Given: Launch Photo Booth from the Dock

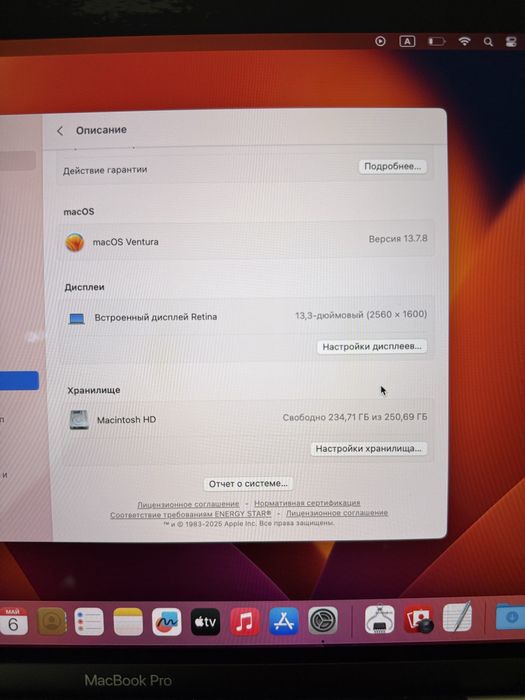Looking at the screenshot, I should pos(418,619).
